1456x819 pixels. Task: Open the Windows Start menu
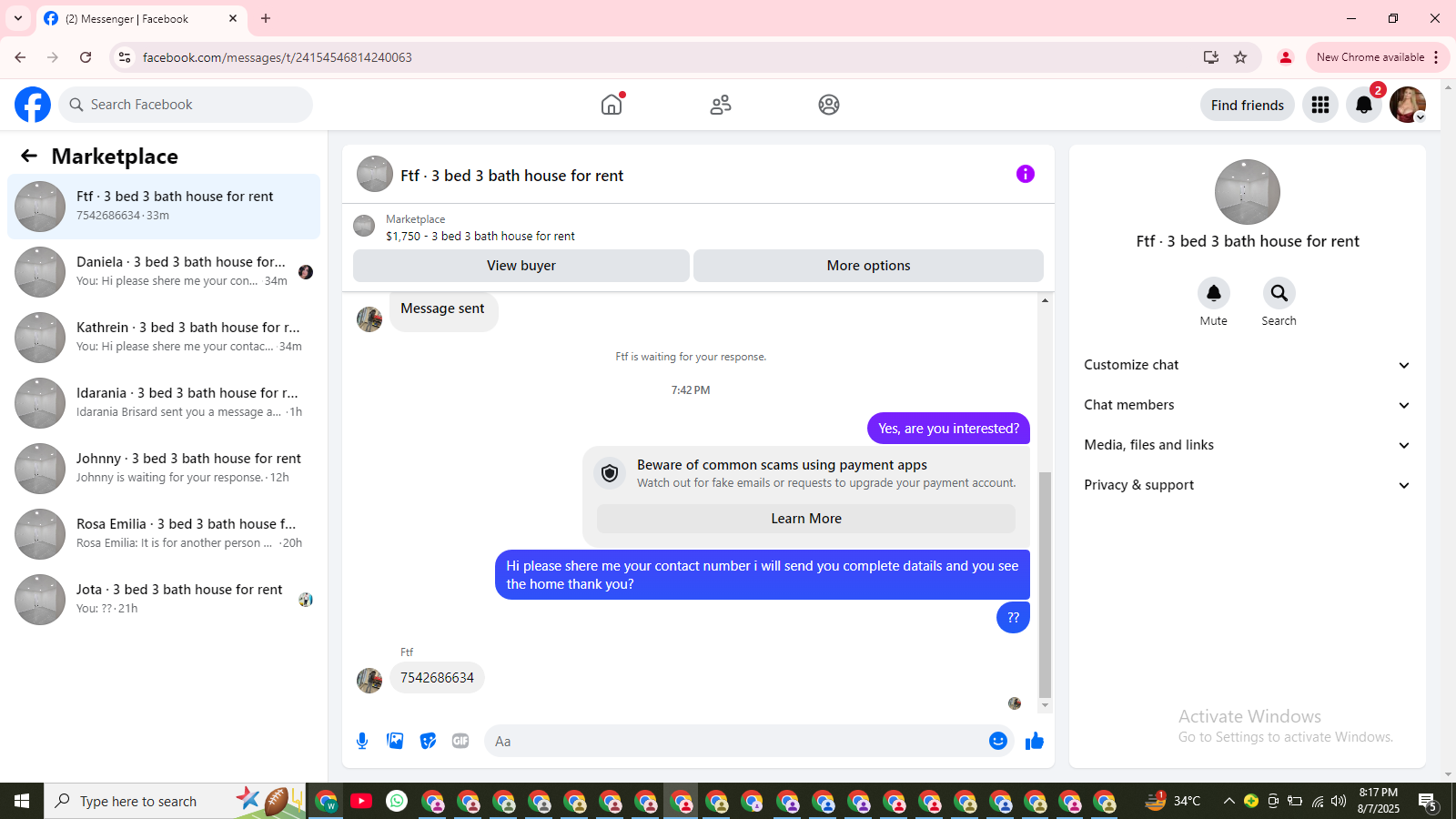pyautogui.click(x=22, y=801)
